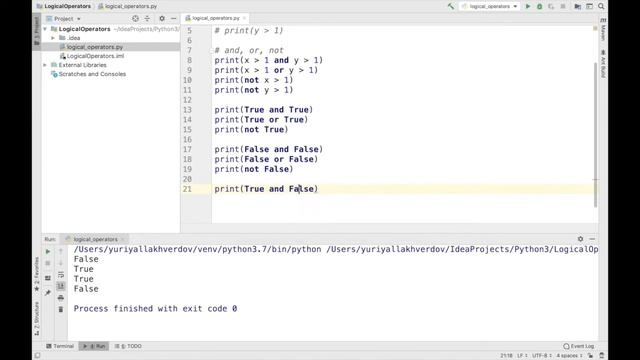
Task: Click the editor vertical scrollbar
Action: pos(596,135)
